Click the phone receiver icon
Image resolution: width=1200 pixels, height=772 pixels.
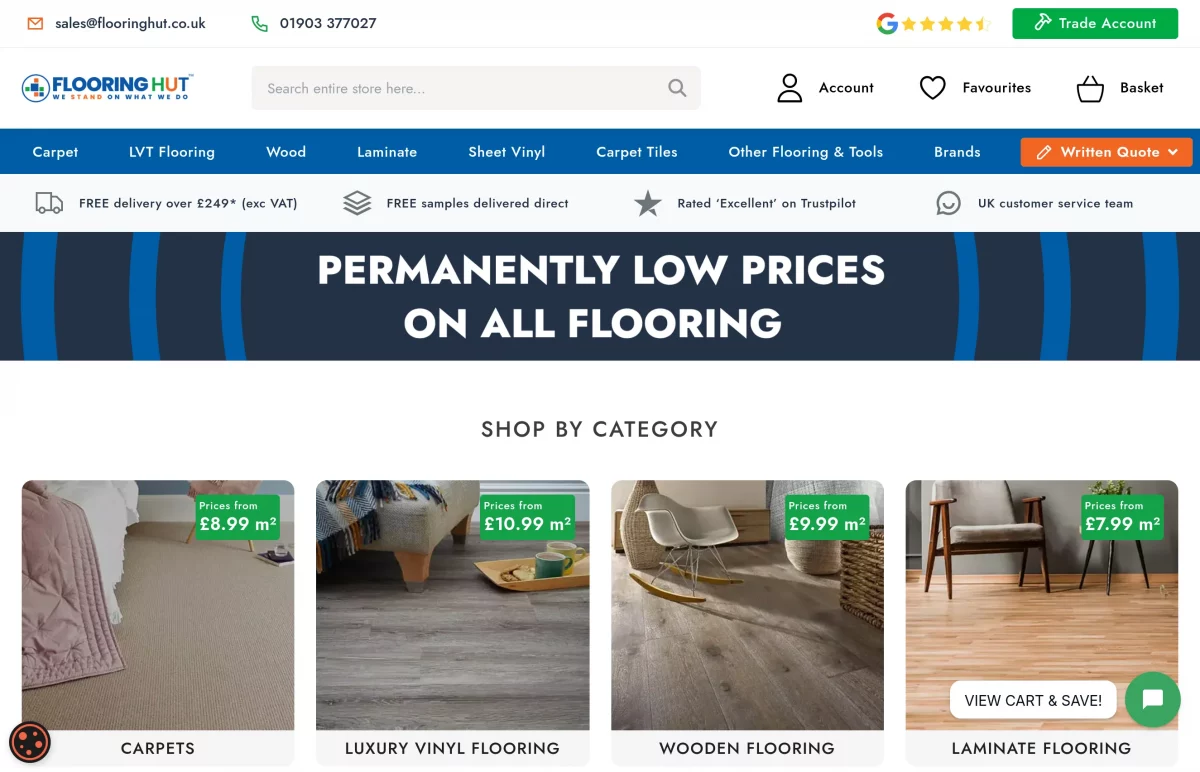tap(259, 22)
